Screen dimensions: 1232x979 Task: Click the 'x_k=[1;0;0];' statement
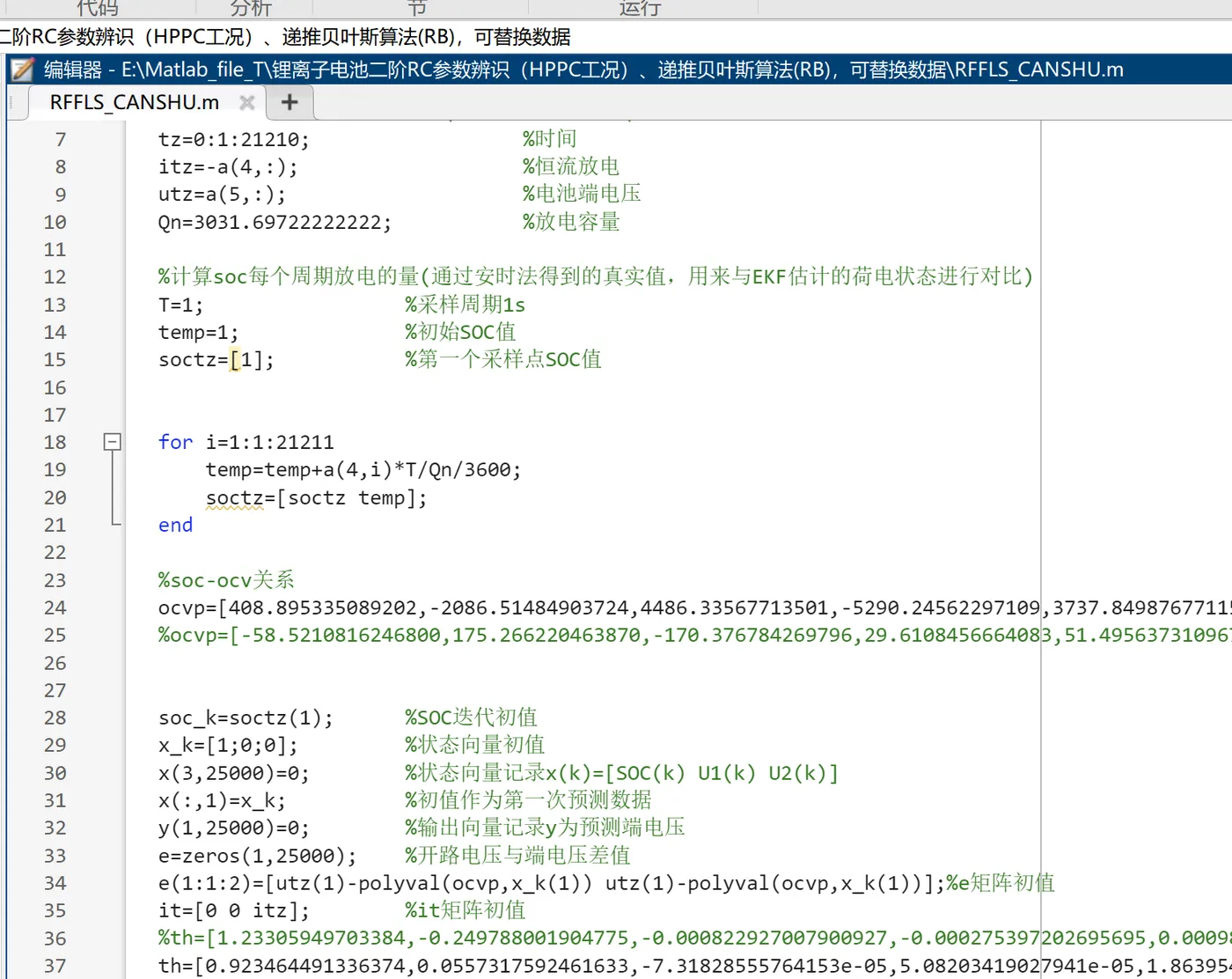coord(228,745)
